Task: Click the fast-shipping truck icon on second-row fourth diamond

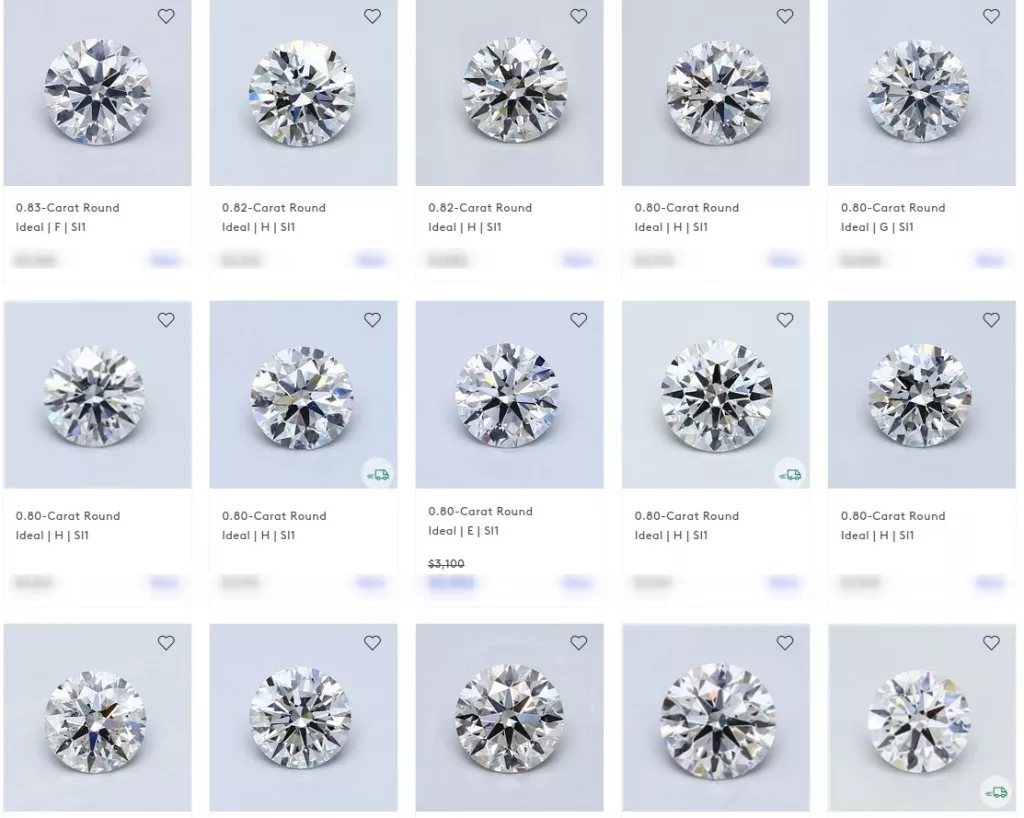Action: 790,475
